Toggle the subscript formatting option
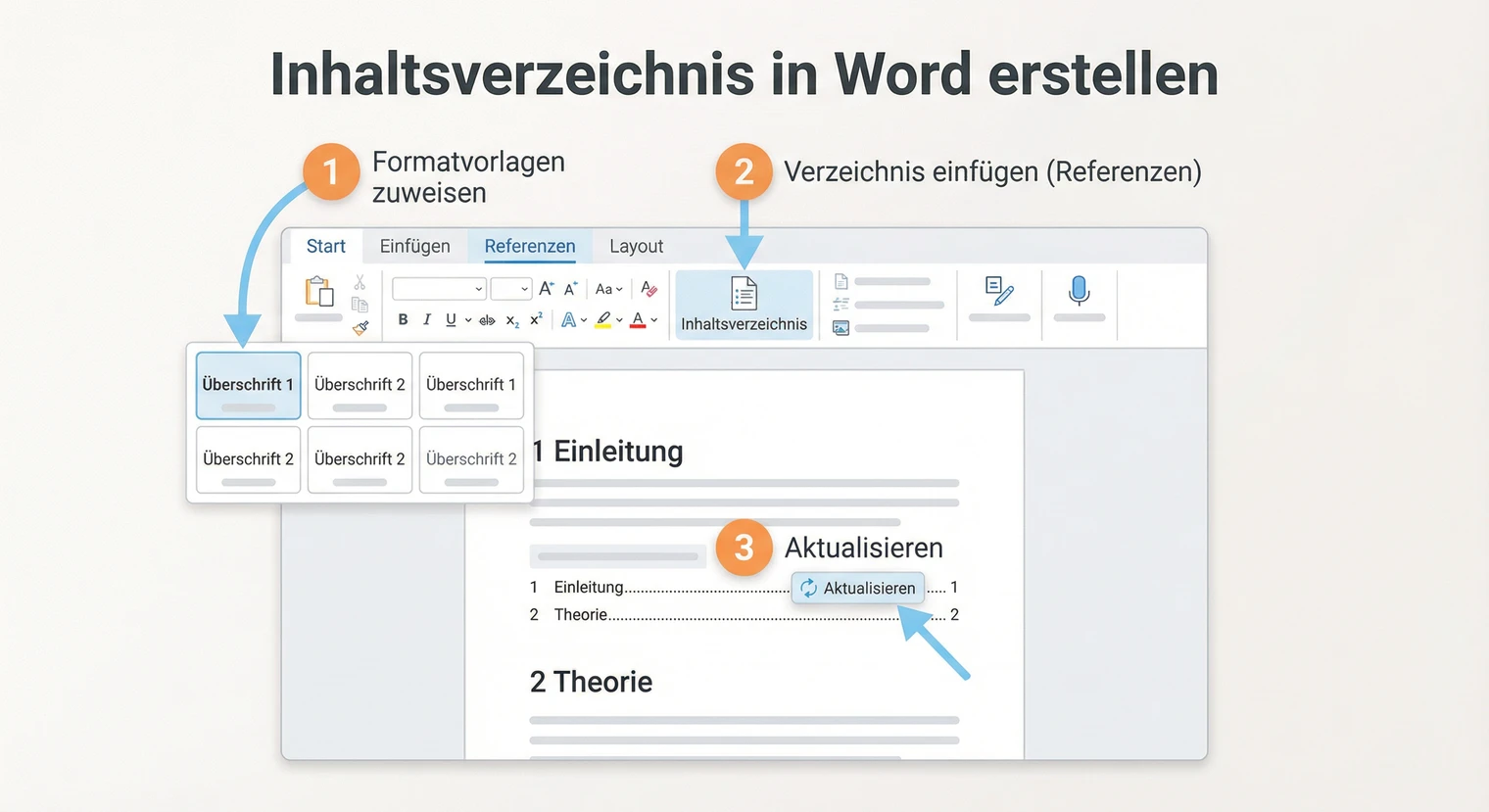 [x=510, y=320]
